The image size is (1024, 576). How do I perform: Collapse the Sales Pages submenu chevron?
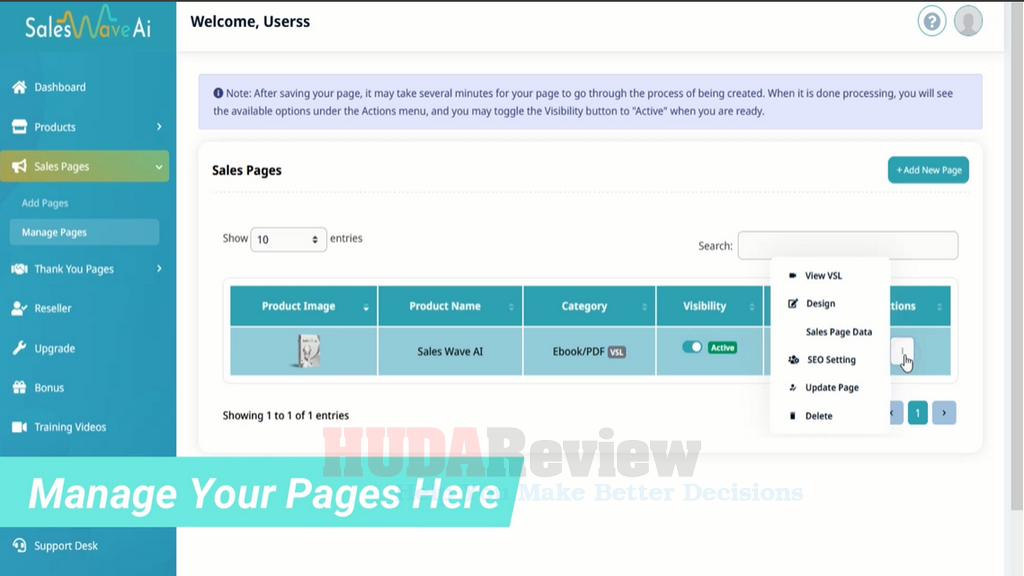(159, 167)
